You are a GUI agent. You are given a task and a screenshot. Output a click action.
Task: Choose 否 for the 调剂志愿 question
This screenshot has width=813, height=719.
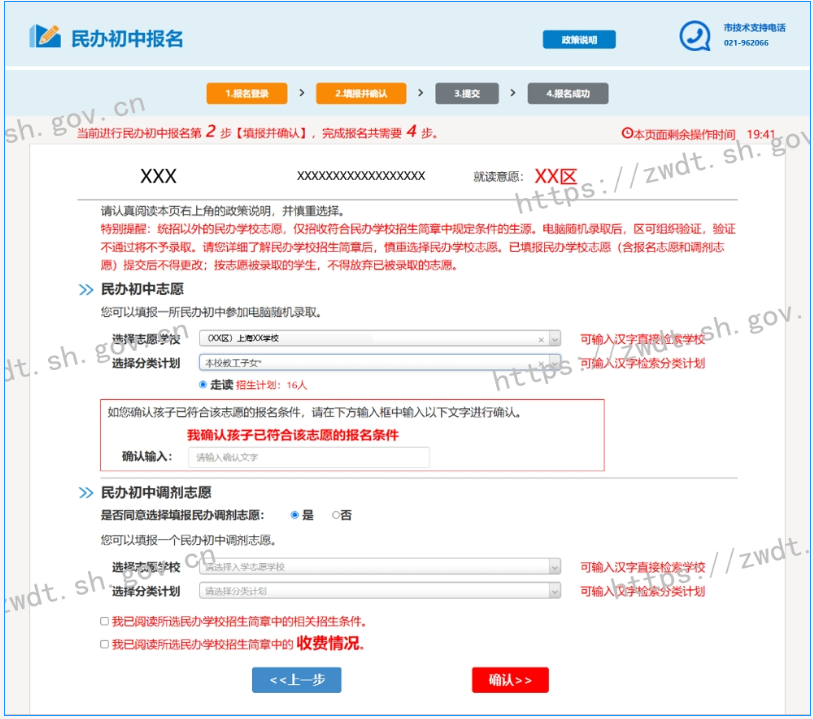pyautogui.click(x=336, y=516)
